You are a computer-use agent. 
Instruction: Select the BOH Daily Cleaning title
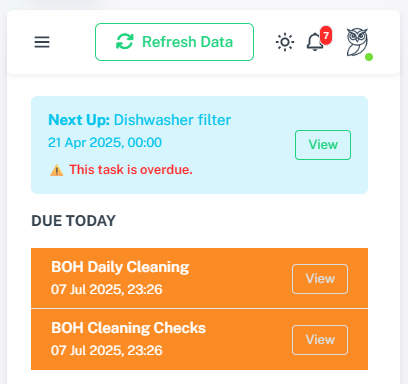(x=120, y=267)
